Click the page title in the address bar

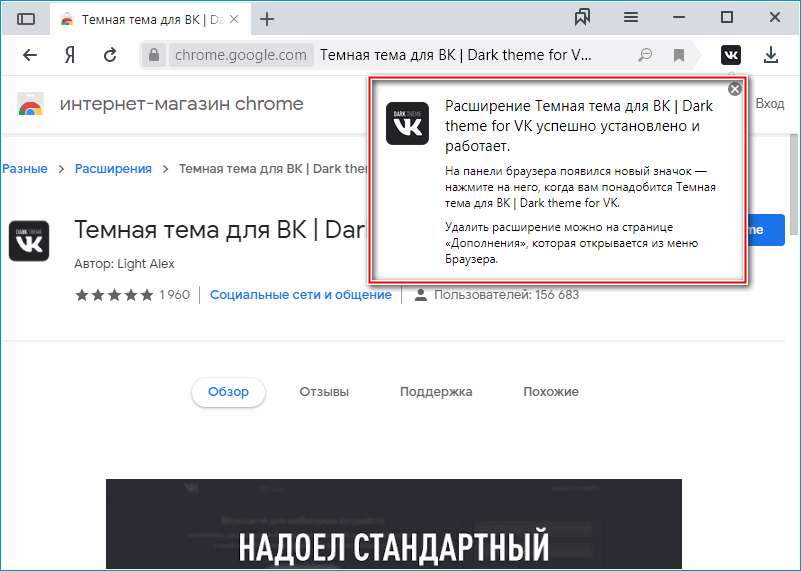click(456, 55)
